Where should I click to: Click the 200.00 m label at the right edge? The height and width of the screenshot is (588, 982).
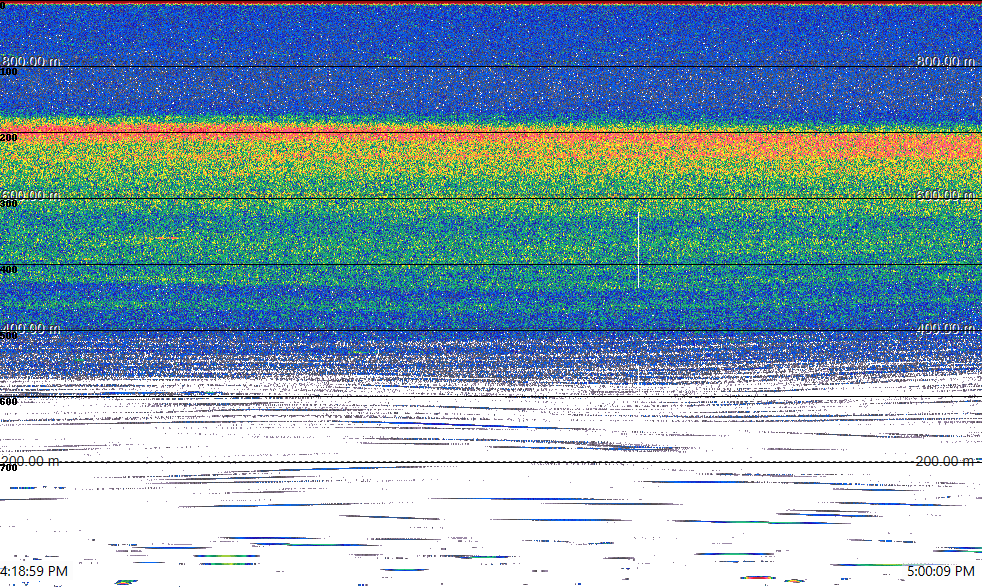946,461
